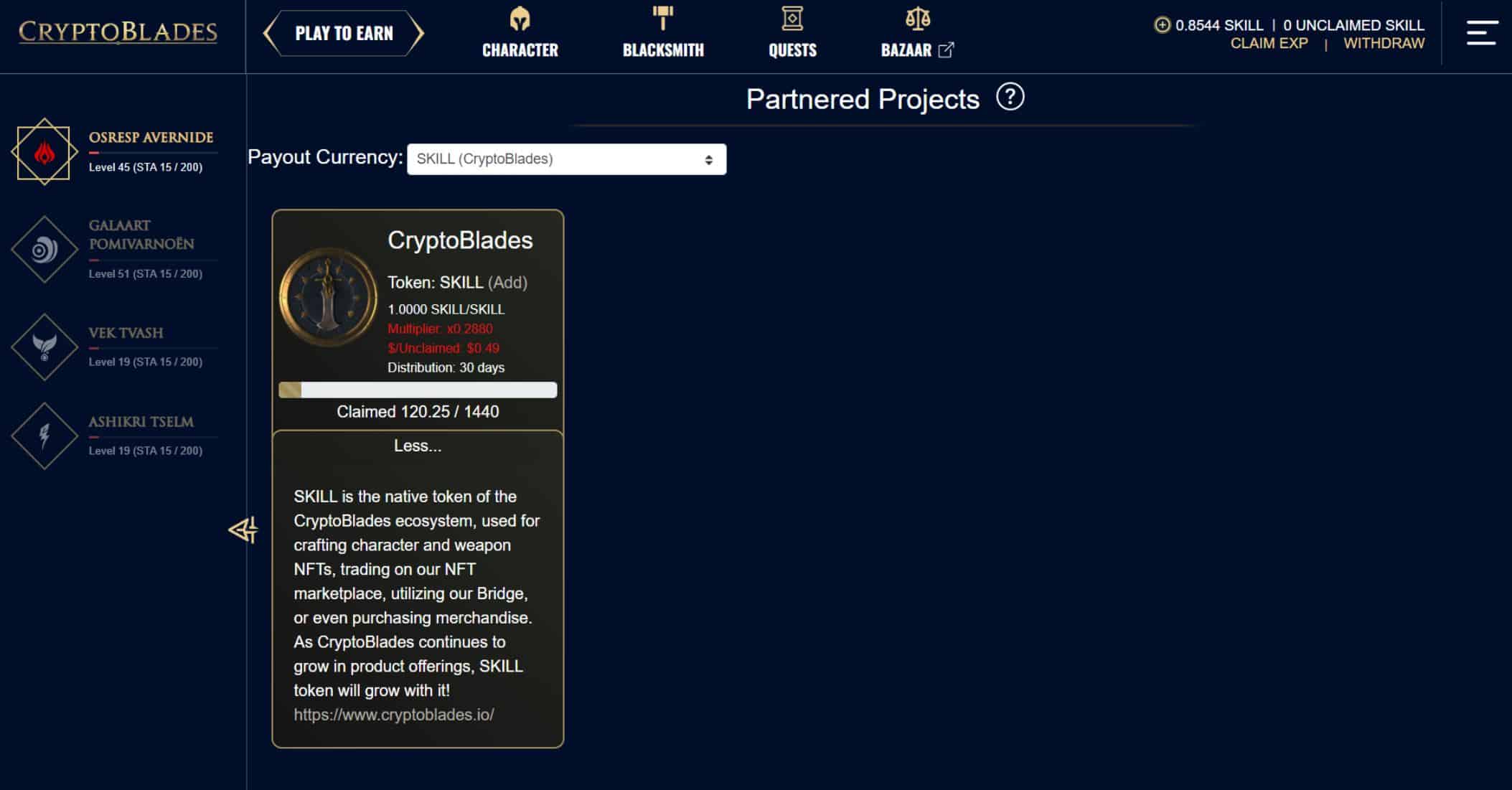Select the Galaart Pomivarnoën water character icon

44,250
